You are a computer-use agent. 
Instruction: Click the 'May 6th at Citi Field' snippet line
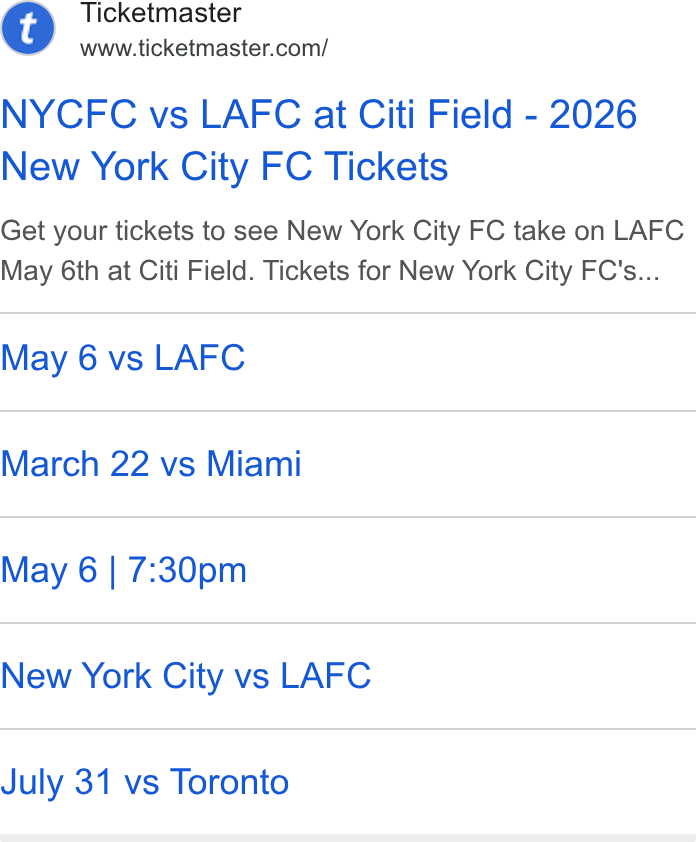click(127, 271)
